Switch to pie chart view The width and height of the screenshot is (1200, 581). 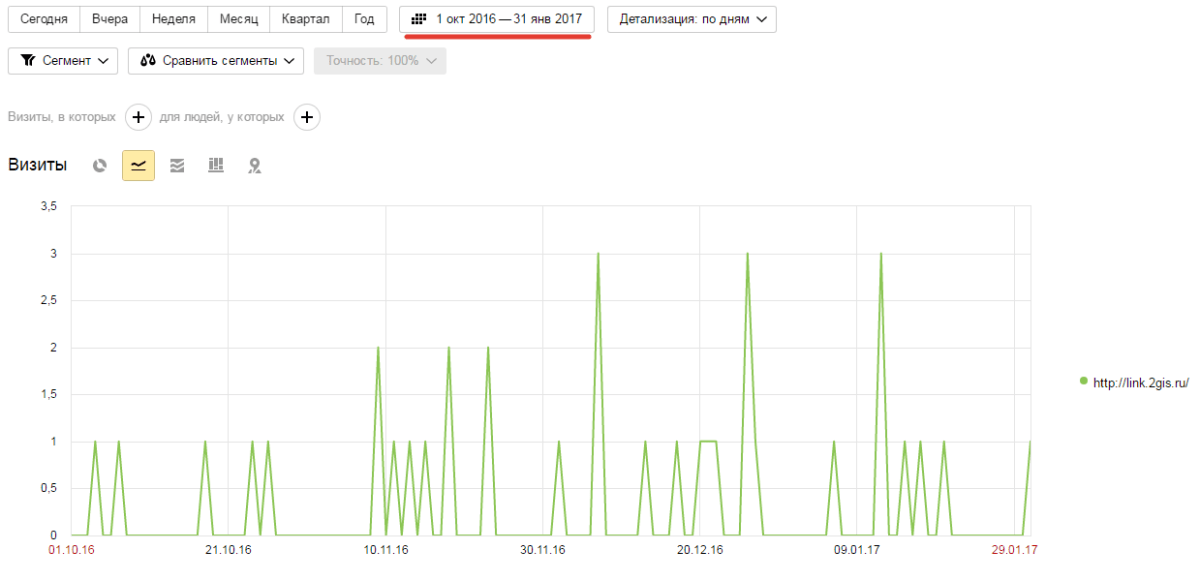[99, 166]
